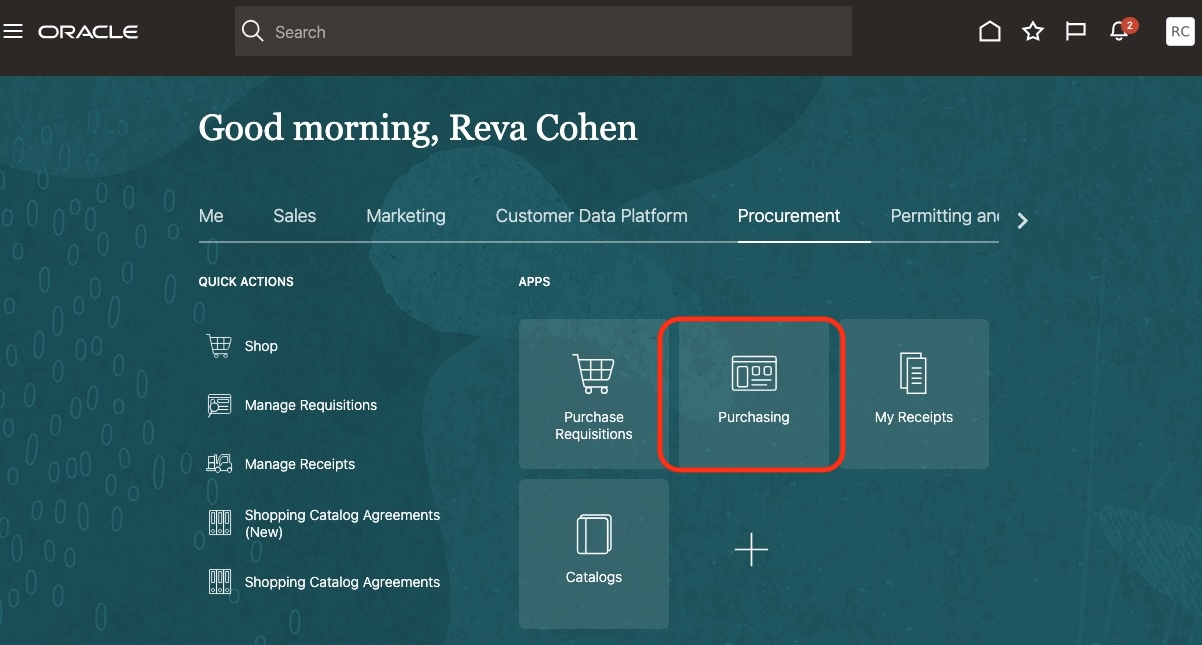
Task: Go to the home page icon
Action: tap(989, 31)
